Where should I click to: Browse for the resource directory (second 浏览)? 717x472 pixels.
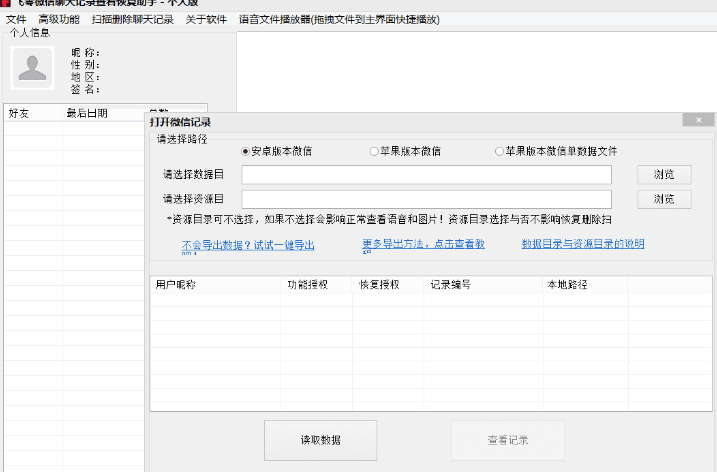tap(664, 199)
